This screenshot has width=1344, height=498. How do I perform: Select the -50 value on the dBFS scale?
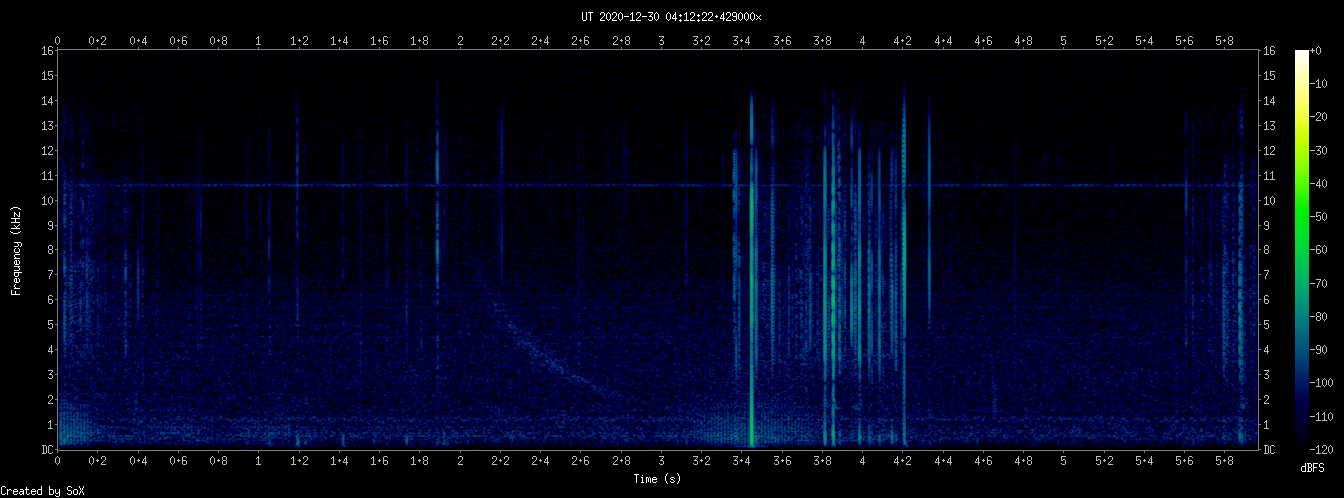pyautogui.click(x=1321, y=217)
